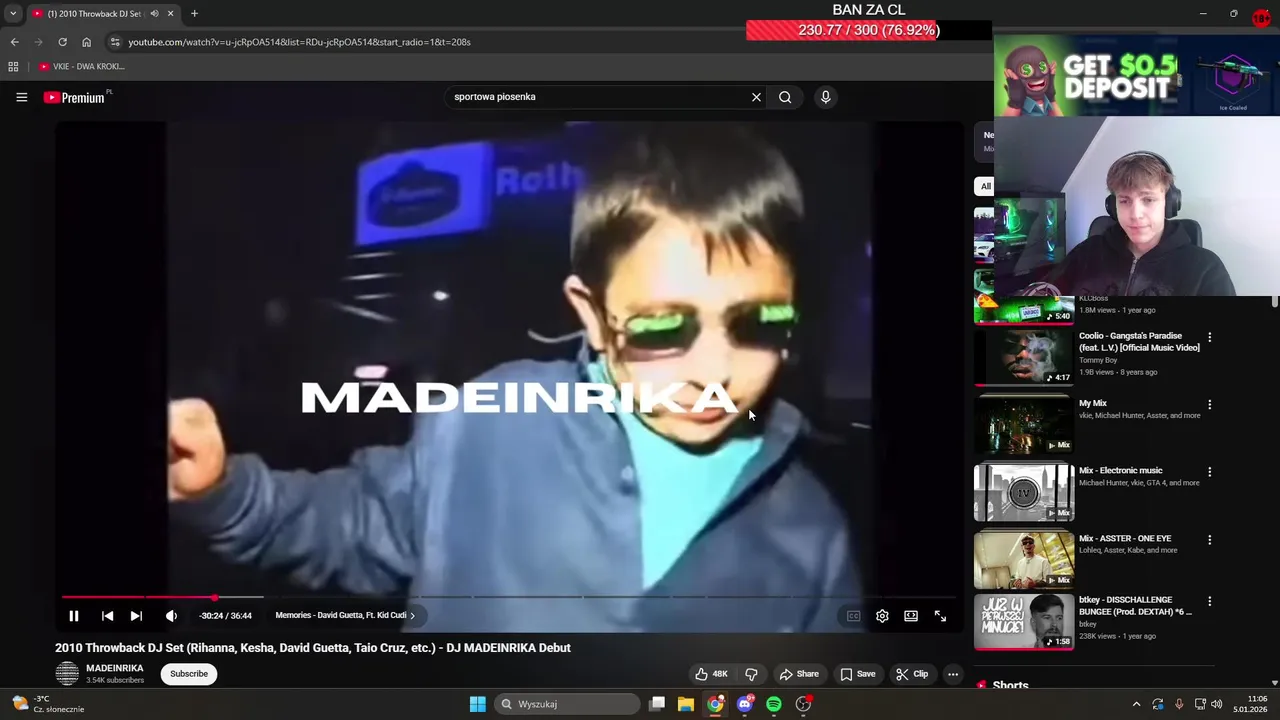Share the video

coord(799,674)
